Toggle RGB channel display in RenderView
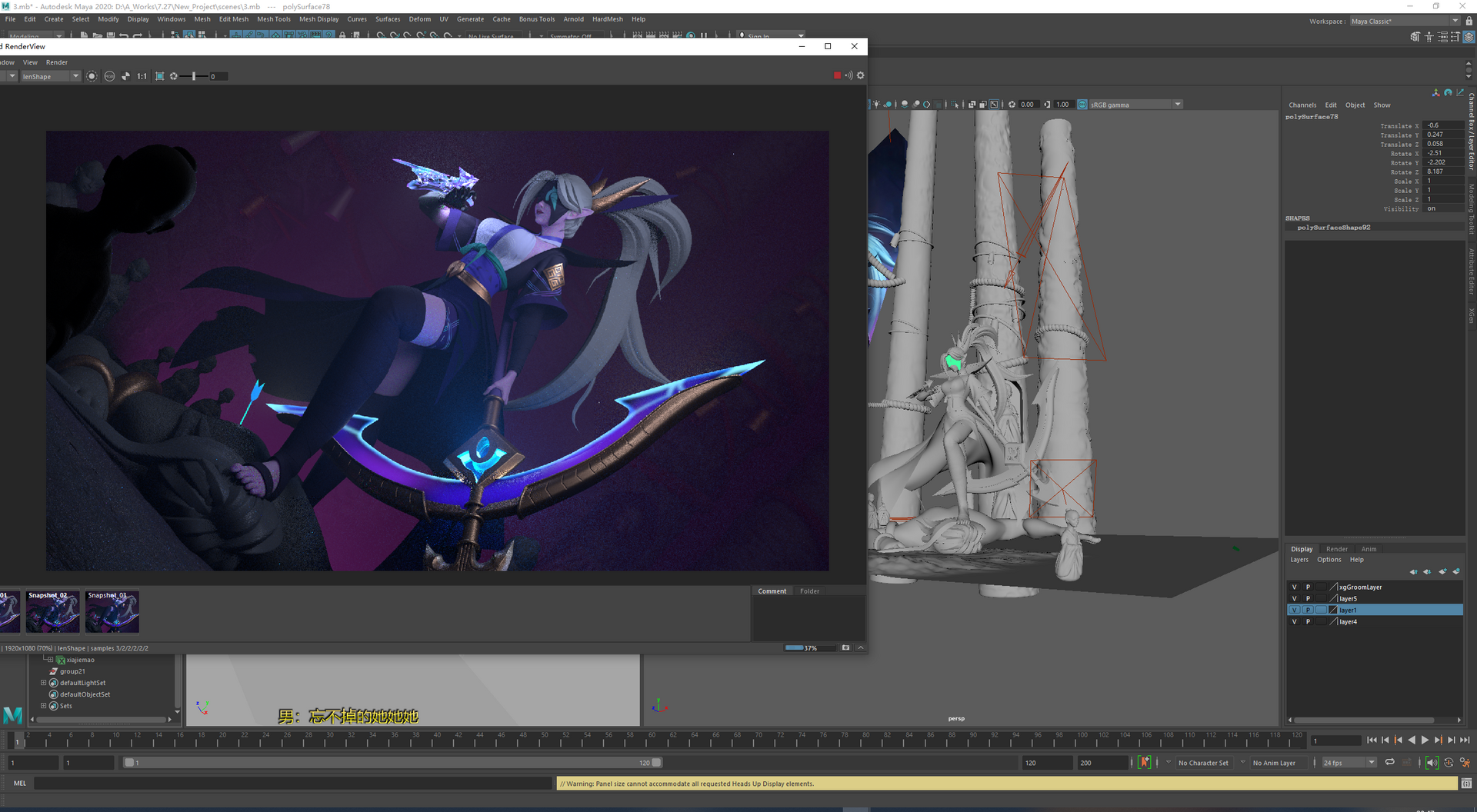 [x=109, y=76]
